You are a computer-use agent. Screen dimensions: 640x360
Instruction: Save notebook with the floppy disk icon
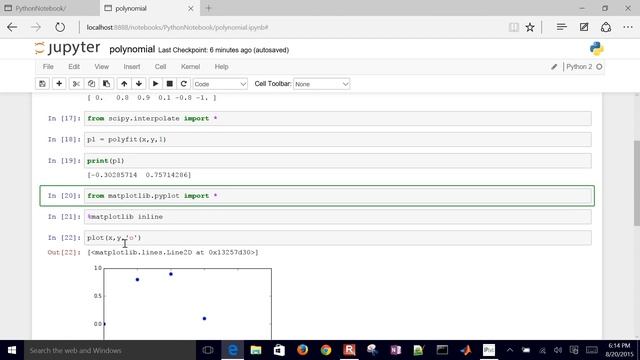tap(42, 84)
